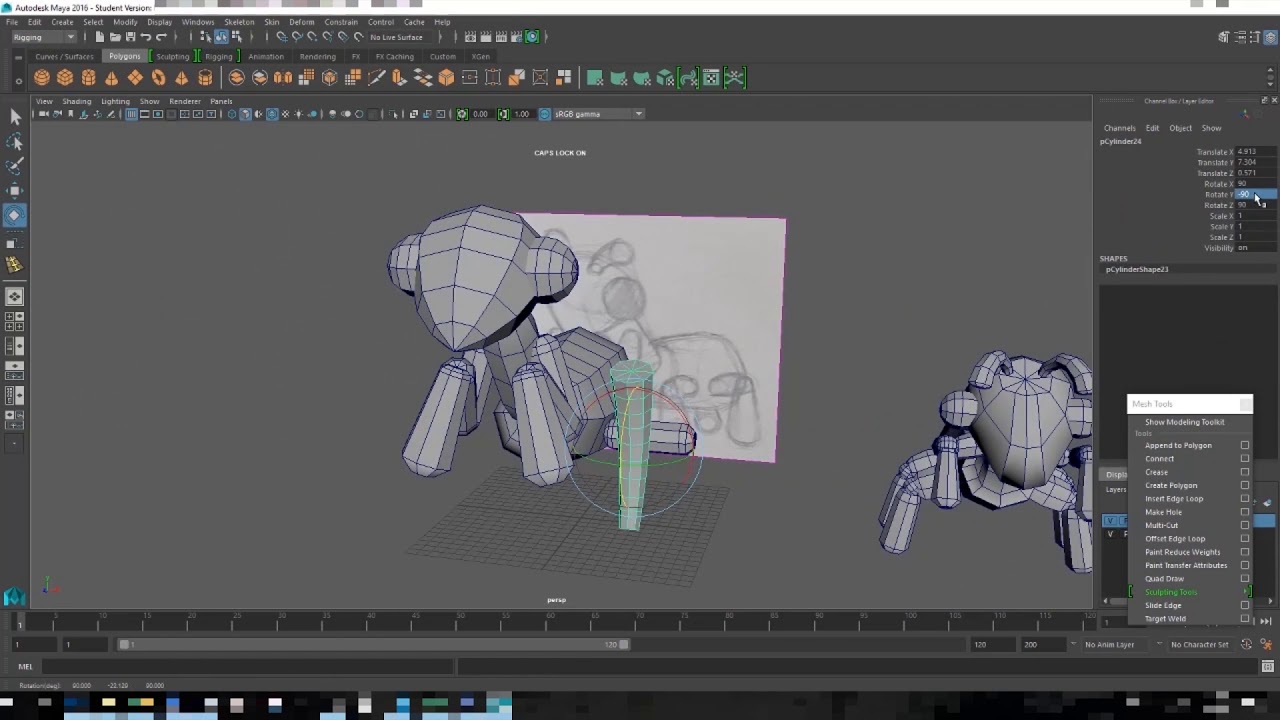Choose Create Polygon tool

pos(1171,485)
